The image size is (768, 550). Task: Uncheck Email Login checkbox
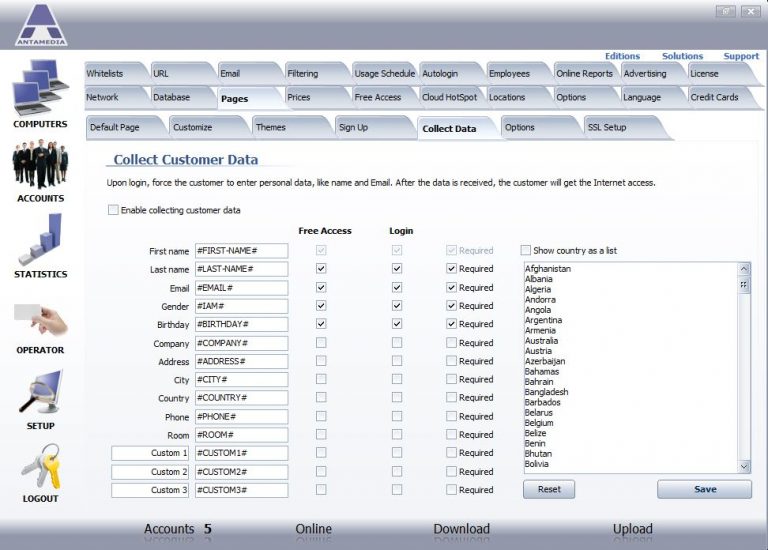click(397, 287)
